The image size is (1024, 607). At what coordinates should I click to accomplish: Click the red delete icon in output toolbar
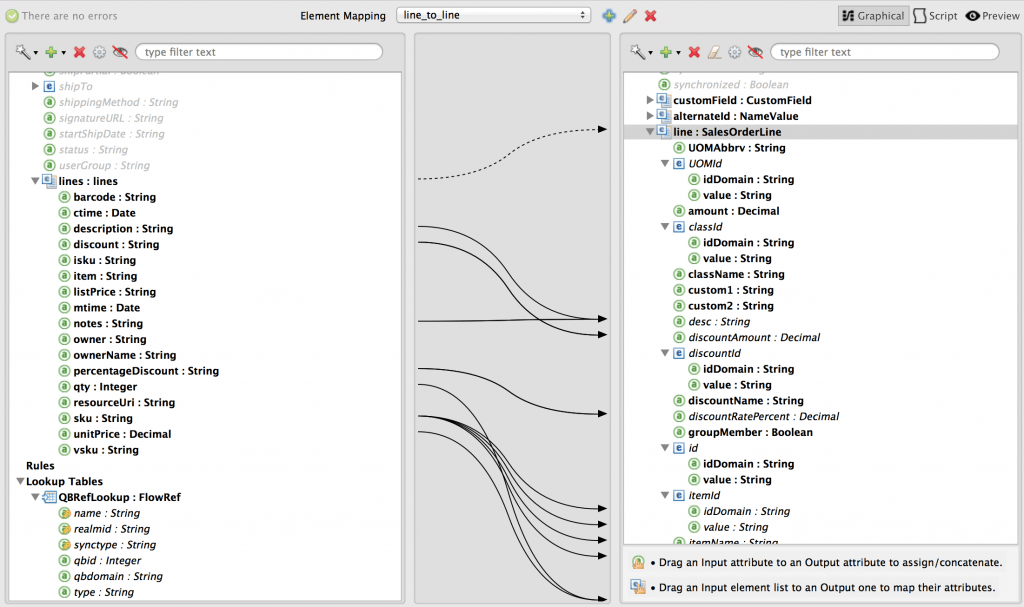pos(693,51)
